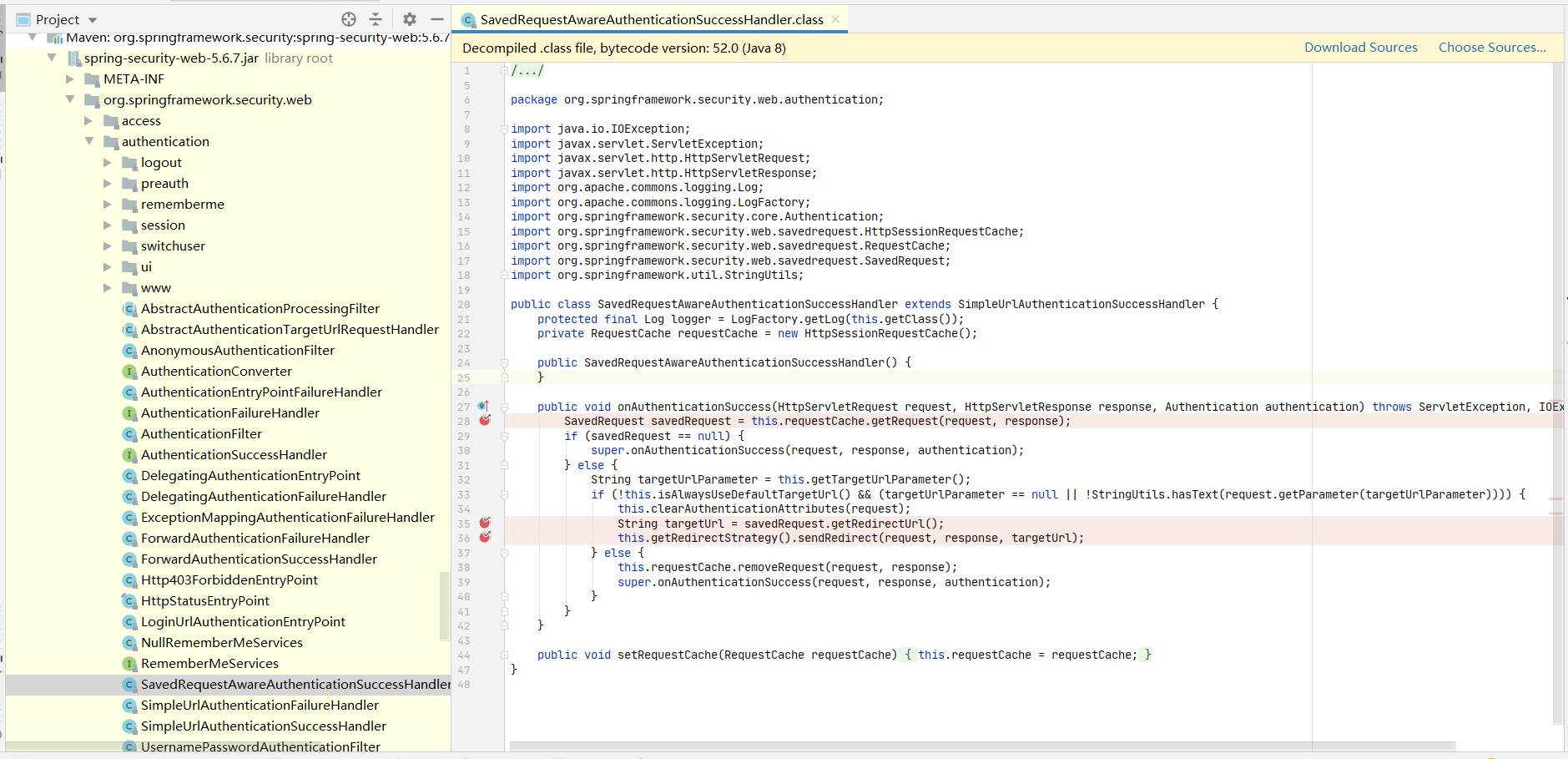This screenshot has width=1568, height=759.
Task: Click the Collapse All icon in Project panel
Action: (x=376, y=19)
